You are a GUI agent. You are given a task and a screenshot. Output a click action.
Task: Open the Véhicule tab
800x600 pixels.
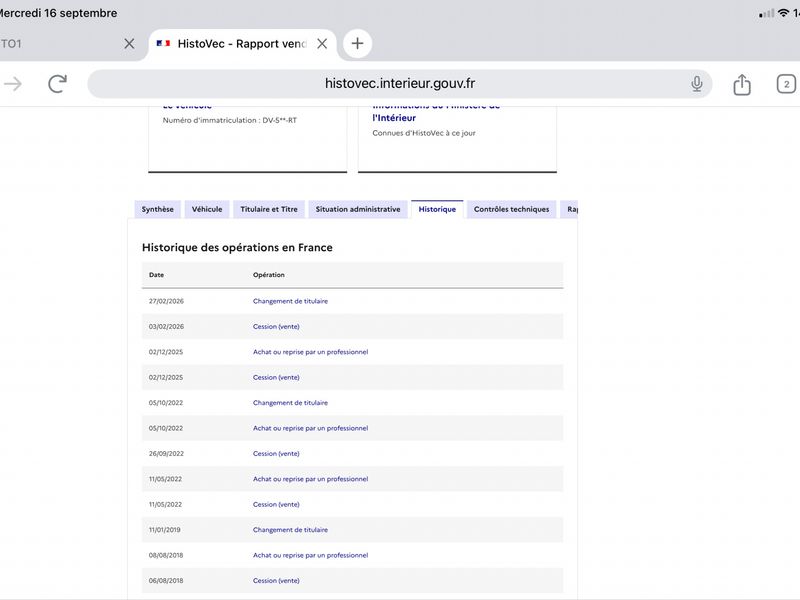207,209
